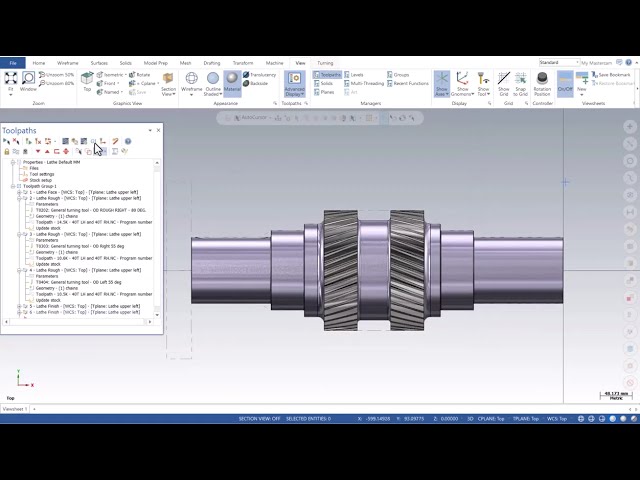Viewport: 640px width, 480px height.
Task: Click the Rotate view icon
Action: pyautogui.click(x=132, y=75)
